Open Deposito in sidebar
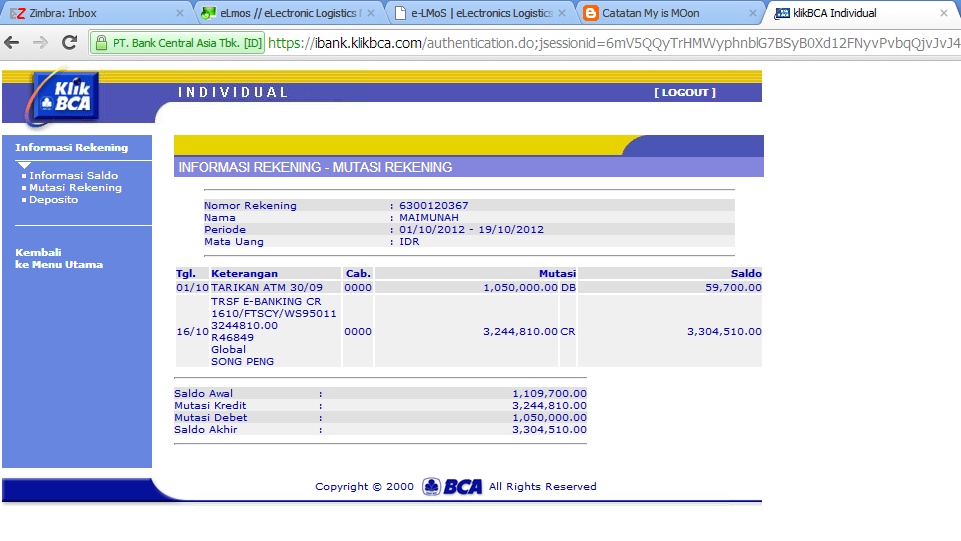The image size is (961, 541). coord(53,200)
